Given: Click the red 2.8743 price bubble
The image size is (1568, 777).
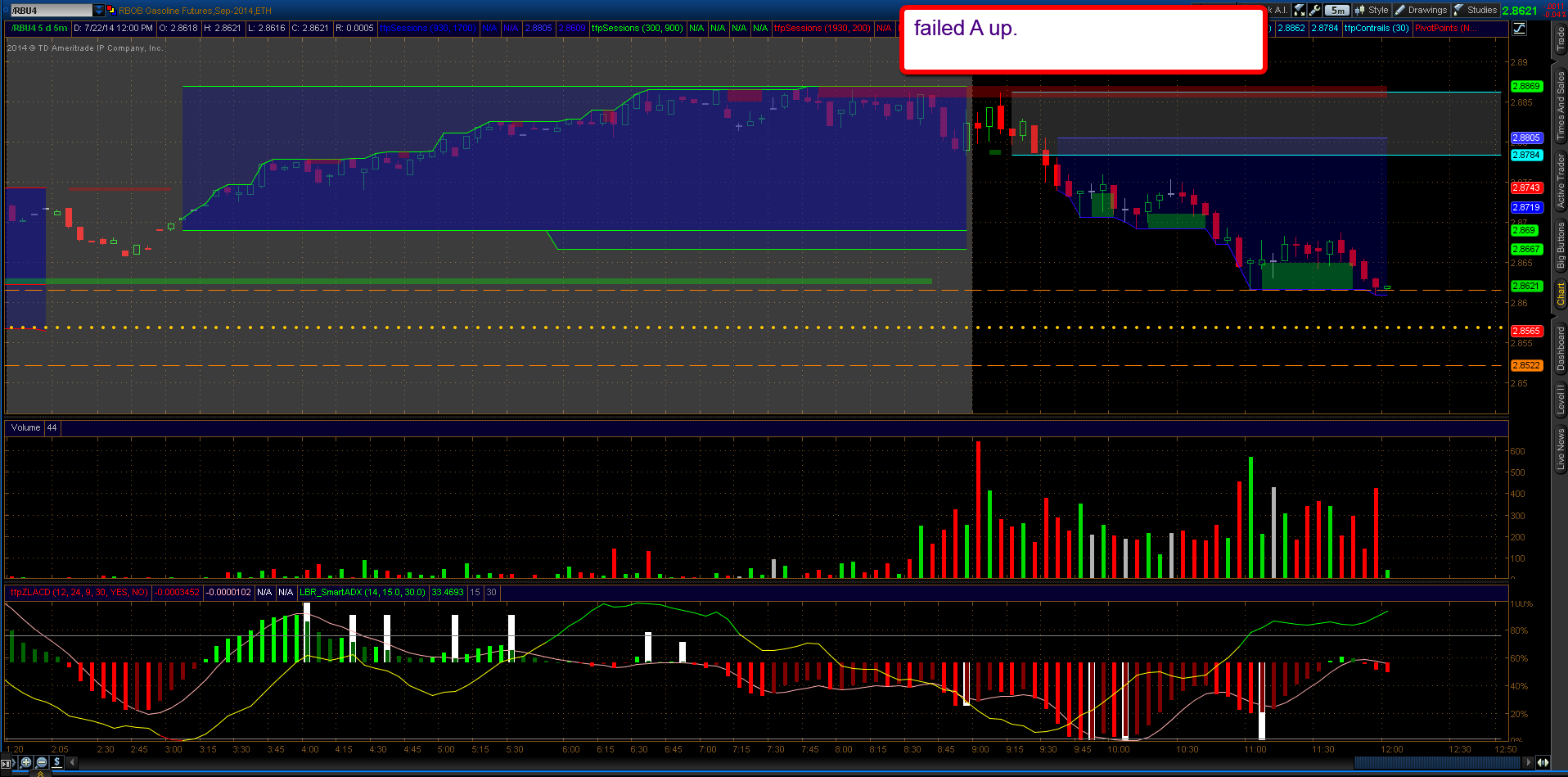Looking at the screenshot, I should (1525, 187).
